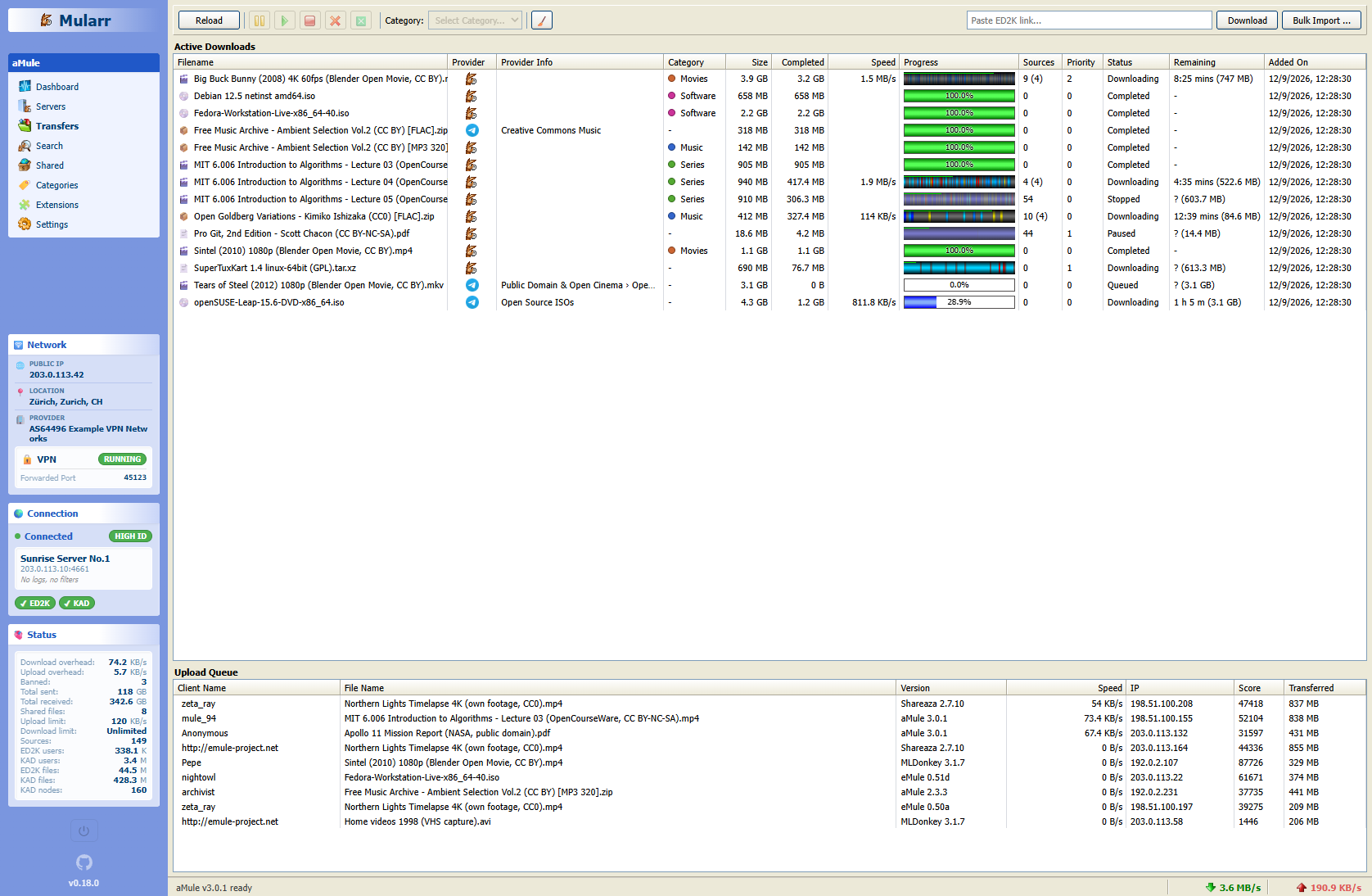
Task: Sort upload queue by Client Name header
Action: pyautogui.click(x=257, y=688)
